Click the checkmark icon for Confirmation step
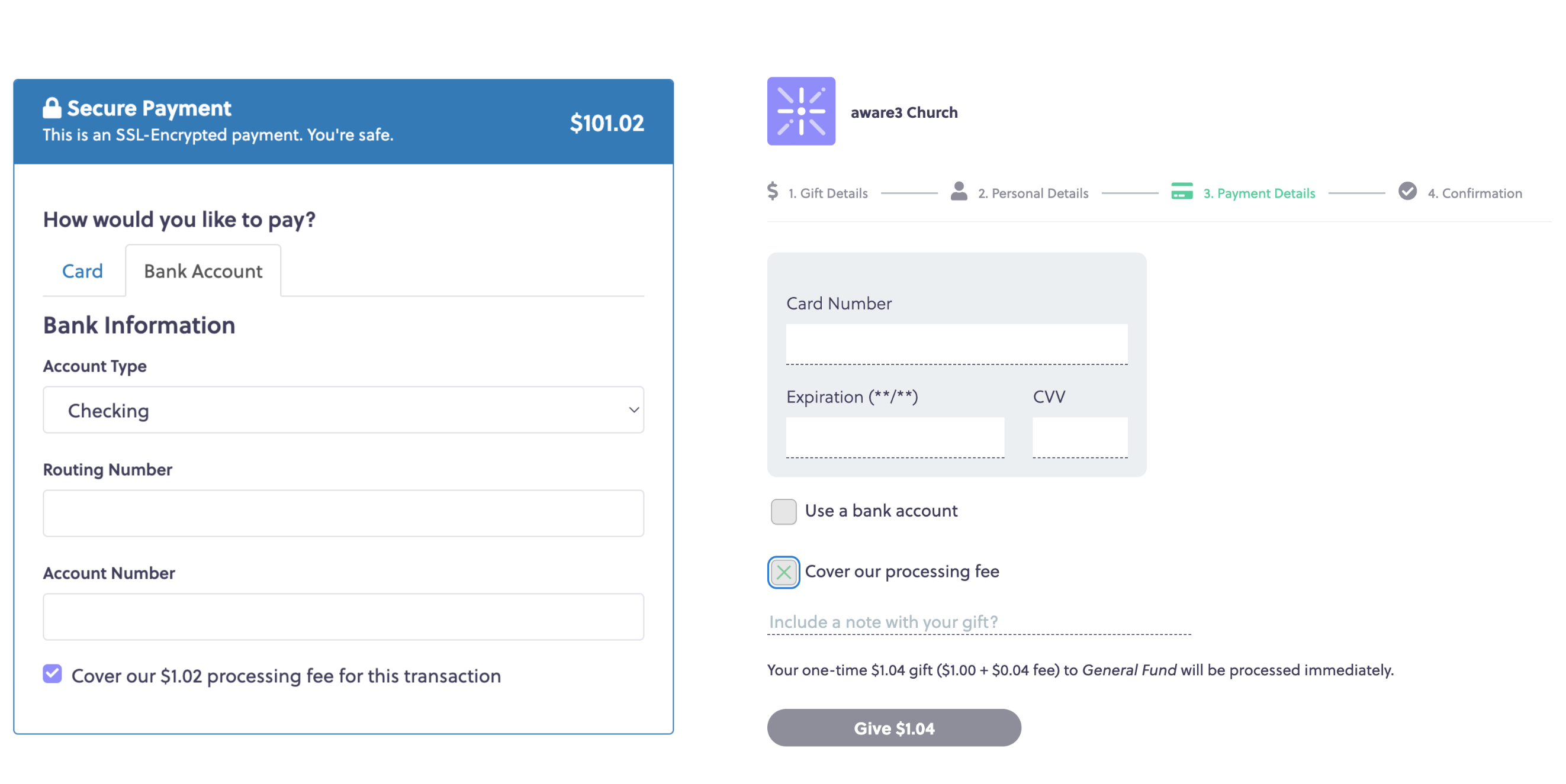This screenshot has height=784, width=1566. 1407,192
